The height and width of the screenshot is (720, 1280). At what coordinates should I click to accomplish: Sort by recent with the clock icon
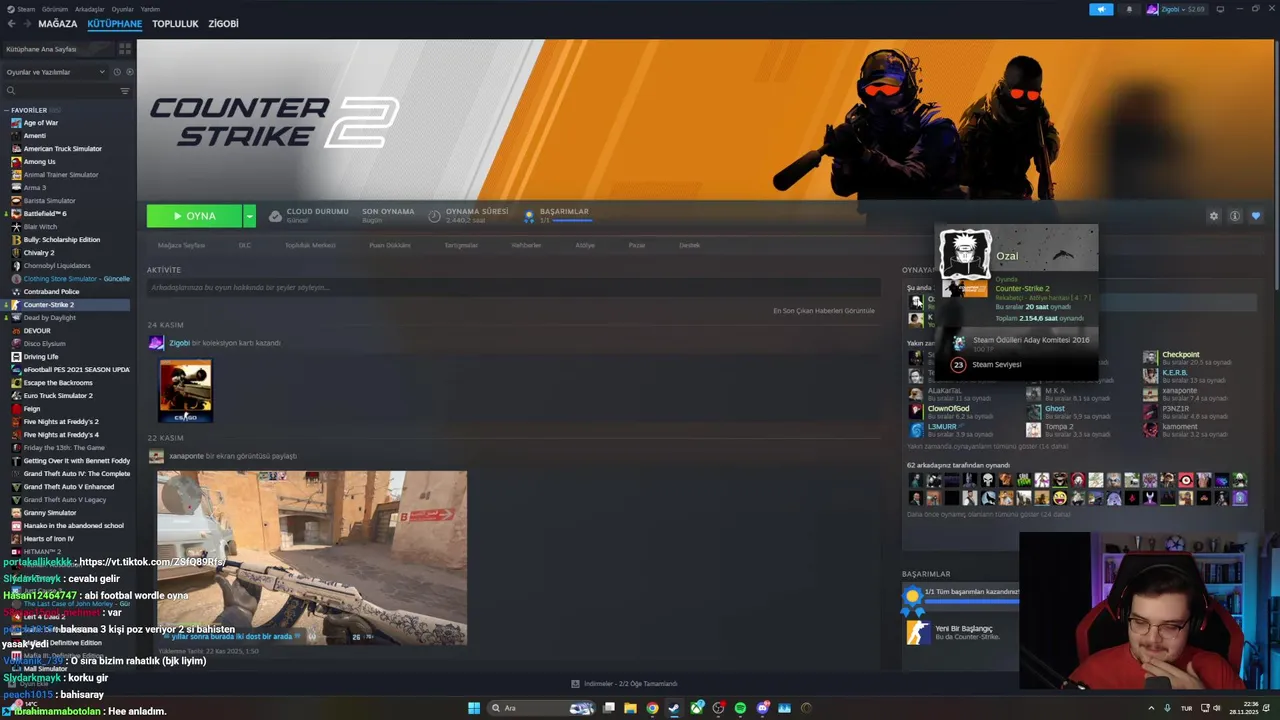point(117,72)
